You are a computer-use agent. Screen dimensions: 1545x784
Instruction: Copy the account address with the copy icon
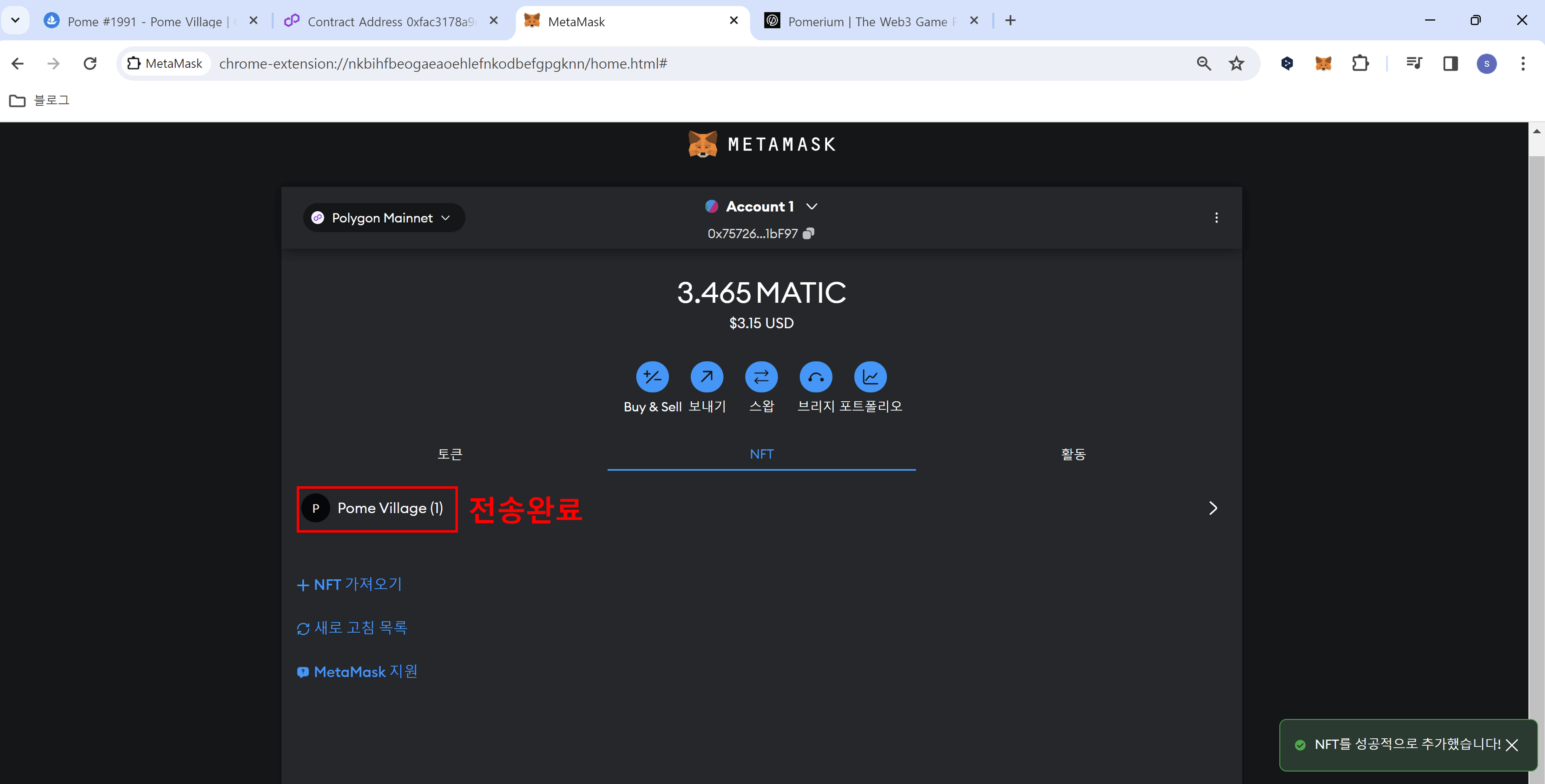pyautogui.click(x=808, y=233)
